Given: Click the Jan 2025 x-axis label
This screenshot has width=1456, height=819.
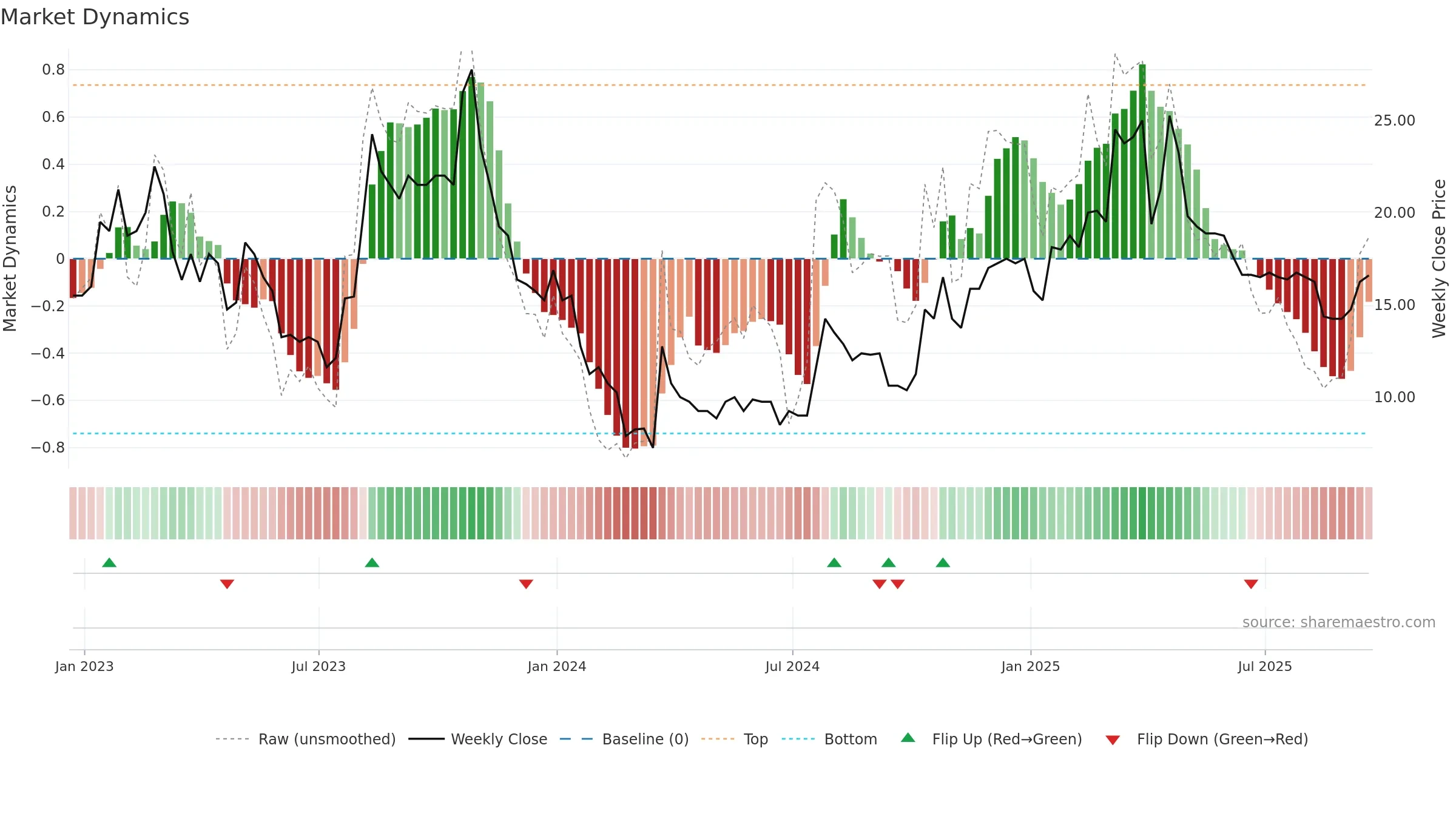Looking at the screenshot, I should point(1031,666).
